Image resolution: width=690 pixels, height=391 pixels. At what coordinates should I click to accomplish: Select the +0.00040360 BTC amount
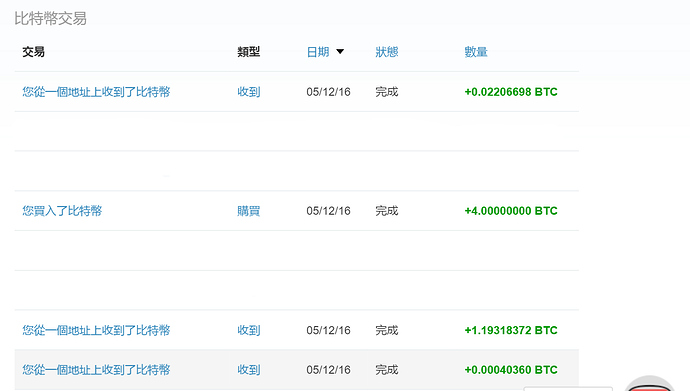coord(511,370)
